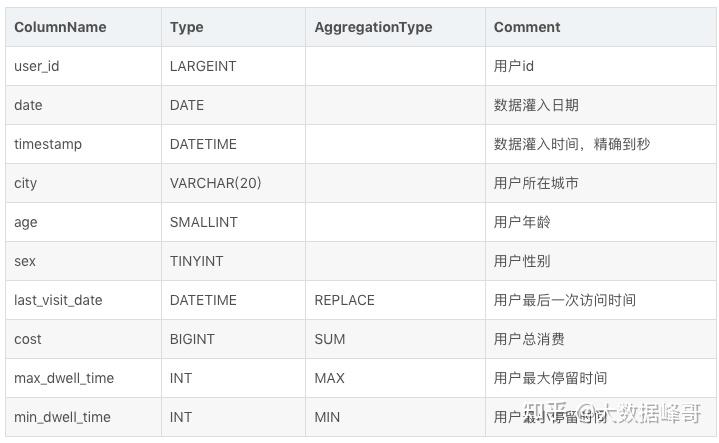
Task: Click the AggregationType column header
Action: pos(373,27)
